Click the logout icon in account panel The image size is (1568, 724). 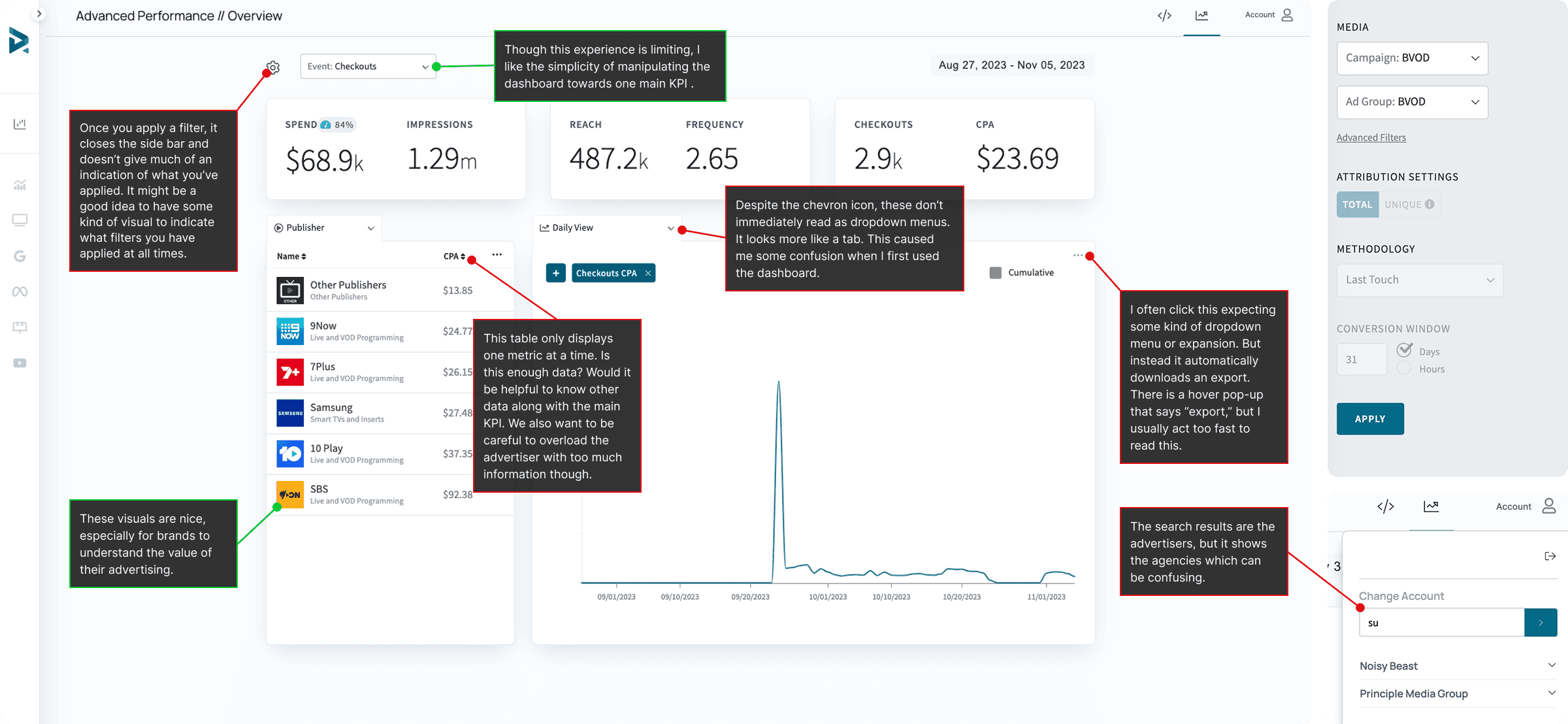(x=1550, y=556)
